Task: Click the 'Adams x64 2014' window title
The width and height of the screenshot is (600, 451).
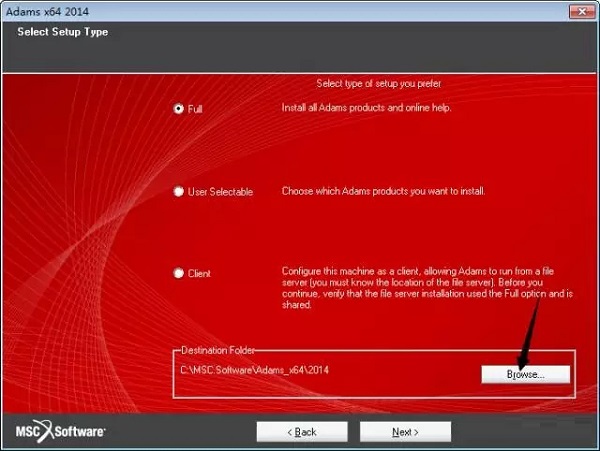Action: [47, 11]
